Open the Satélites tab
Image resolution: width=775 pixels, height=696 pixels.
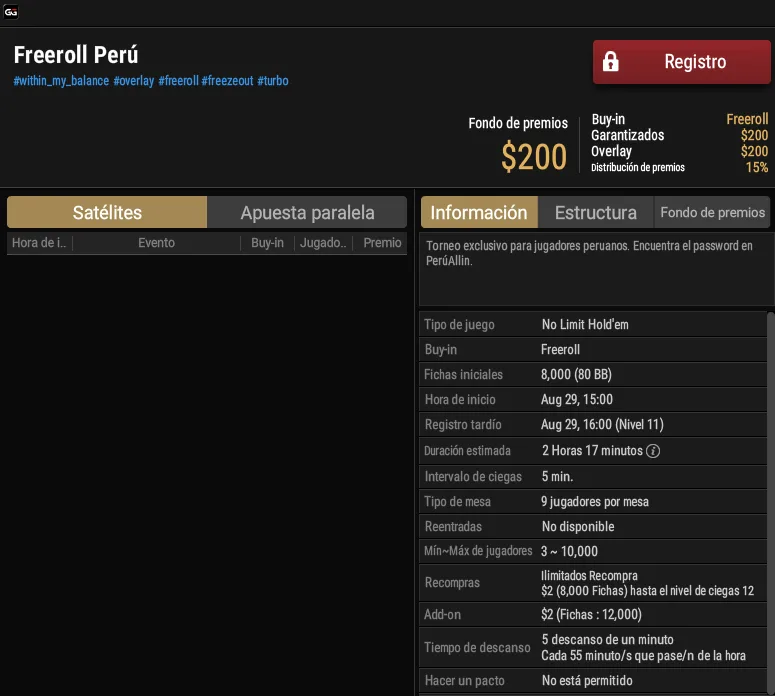click(107, 212)
